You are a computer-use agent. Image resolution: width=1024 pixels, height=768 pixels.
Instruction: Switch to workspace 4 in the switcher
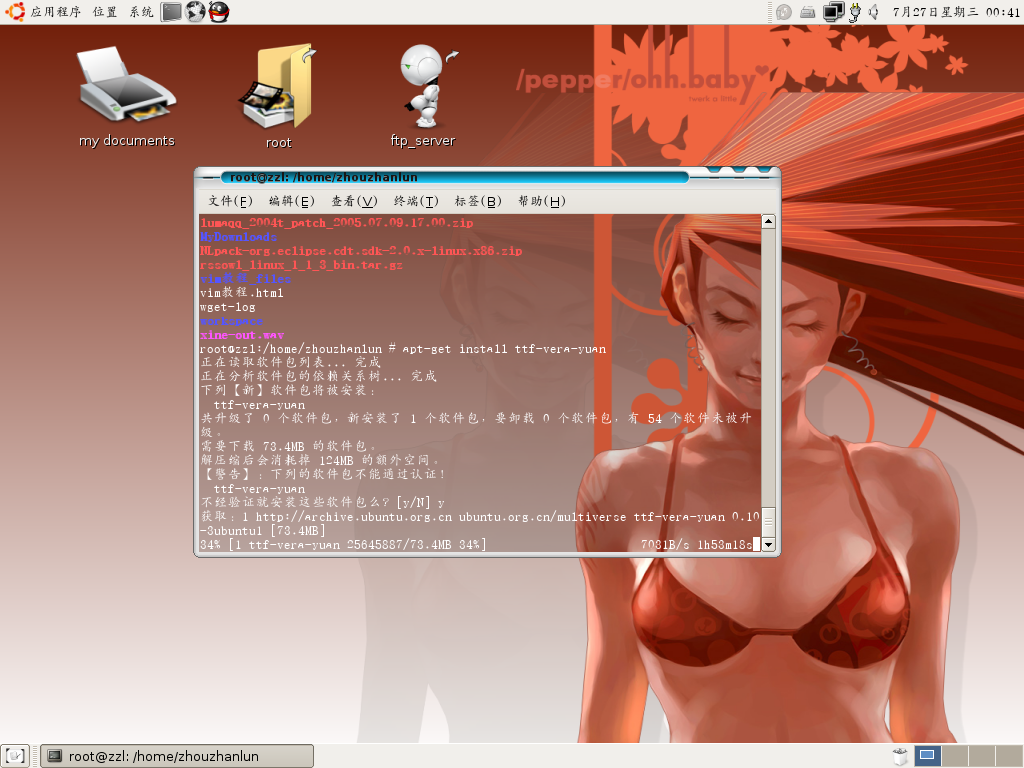[1009, 756]
